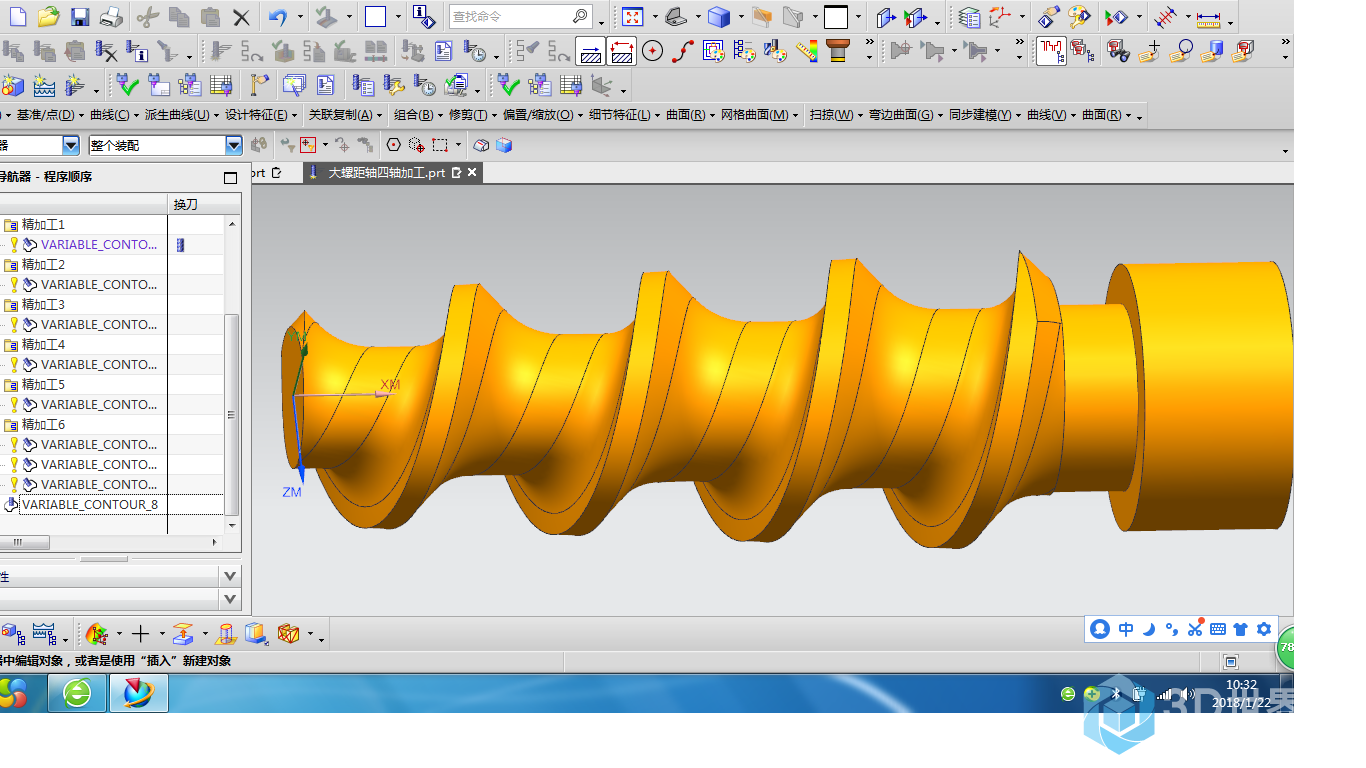This screenshot has width=1366, height=768.
Task: Toggle the left-to-right cut direction arrow button
Action: coord(591,50)
